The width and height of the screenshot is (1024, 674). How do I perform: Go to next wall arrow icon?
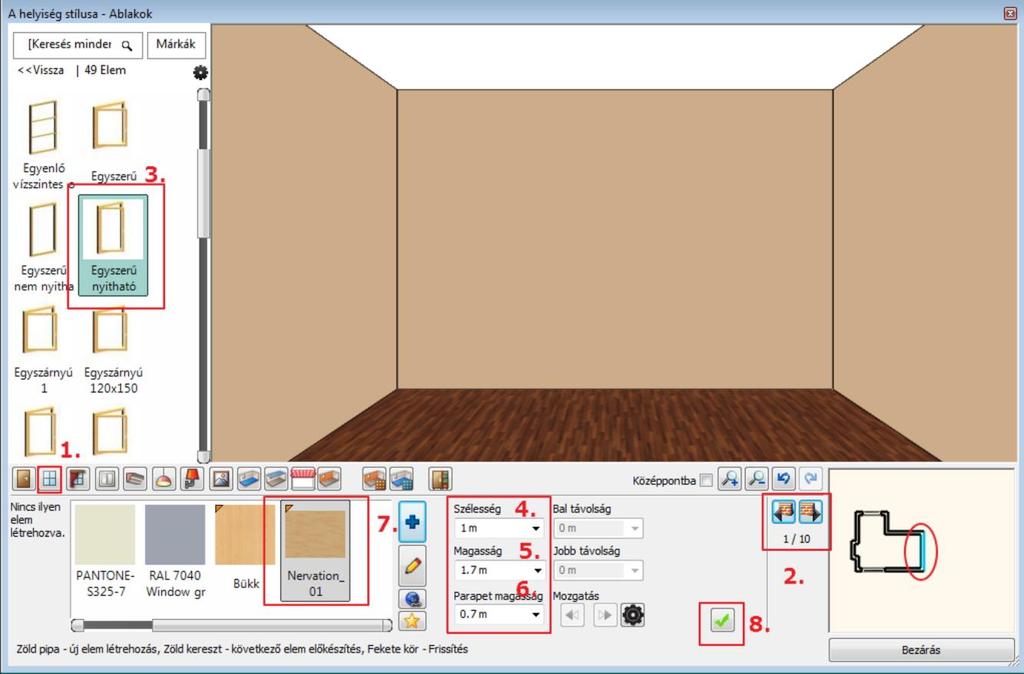(810, 511)
